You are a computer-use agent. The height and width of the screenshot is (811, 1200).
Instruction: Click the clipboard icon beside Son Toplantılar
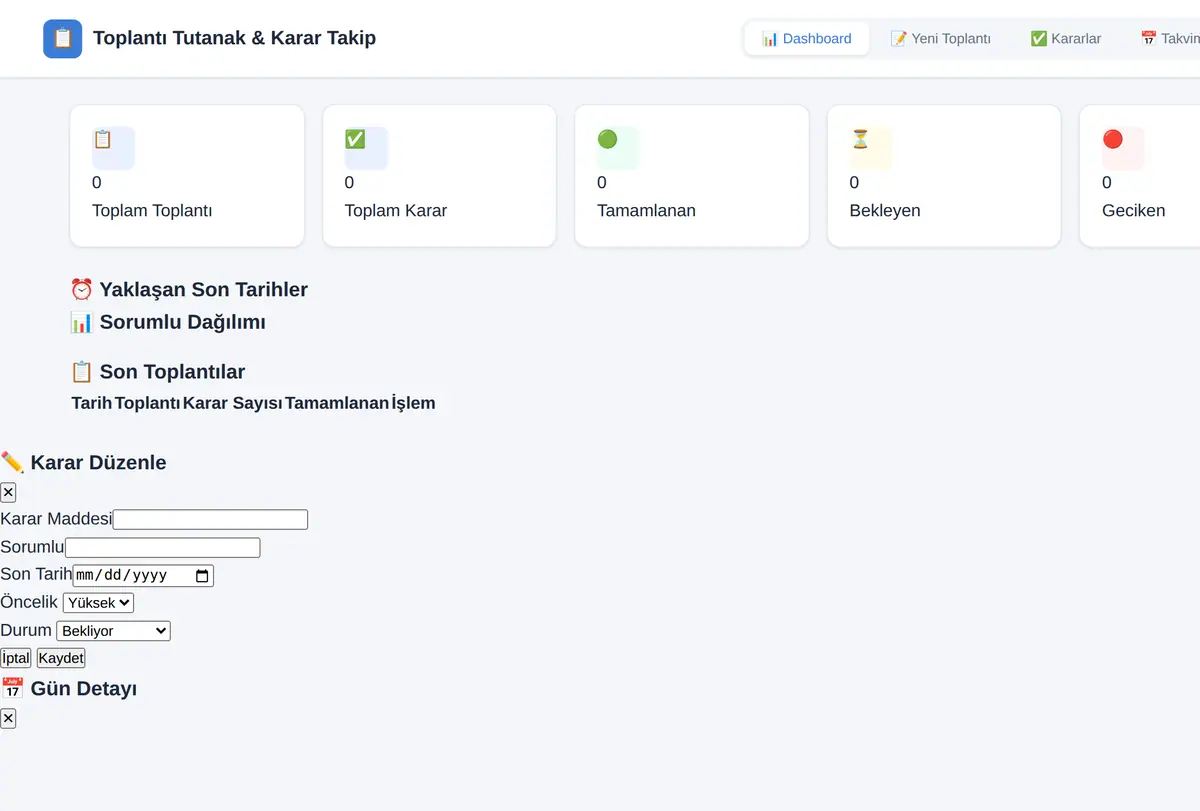click(81, 372)
